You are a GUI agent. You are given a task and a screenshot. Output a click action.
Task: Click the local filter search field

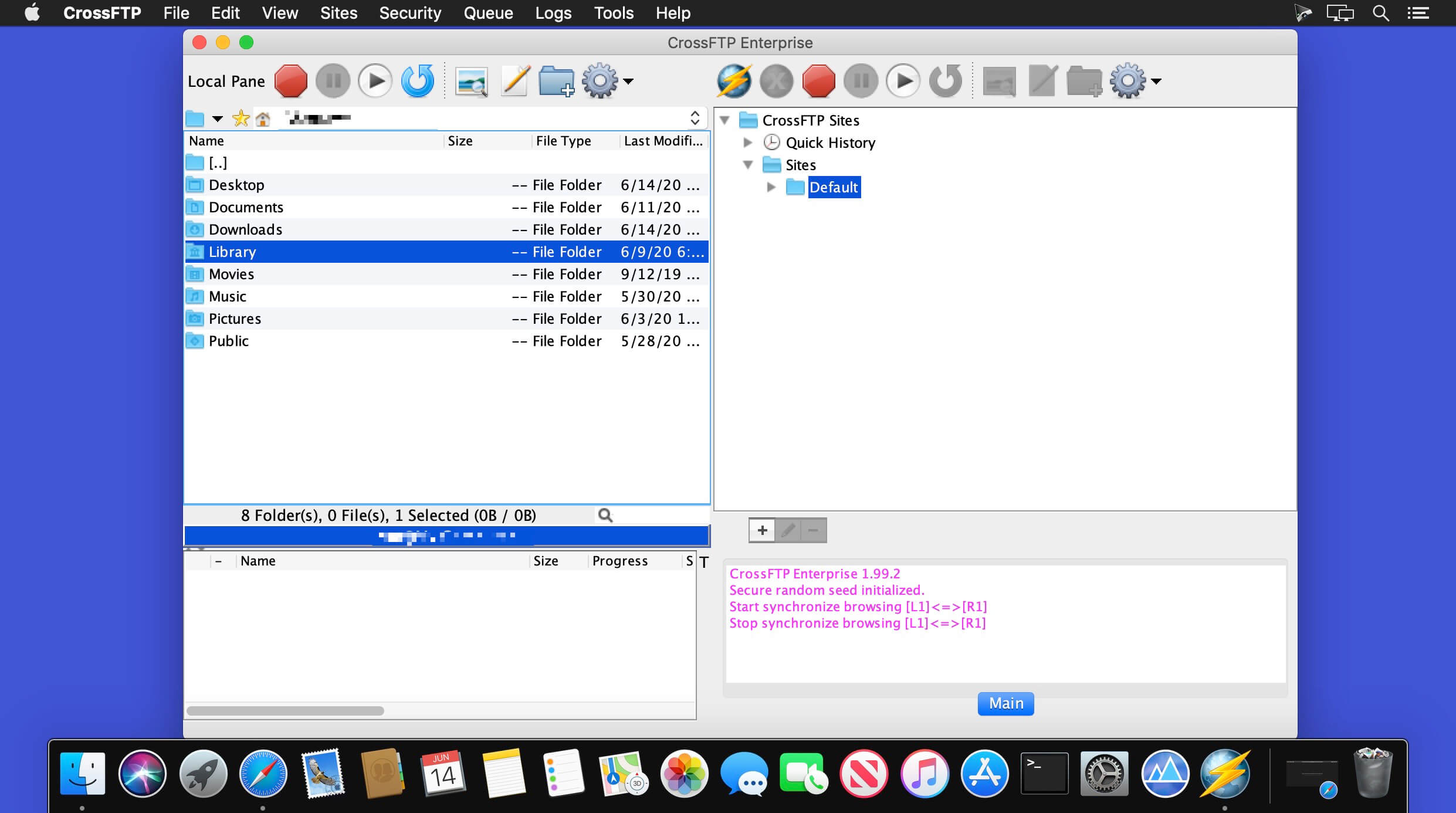(660, 515)
